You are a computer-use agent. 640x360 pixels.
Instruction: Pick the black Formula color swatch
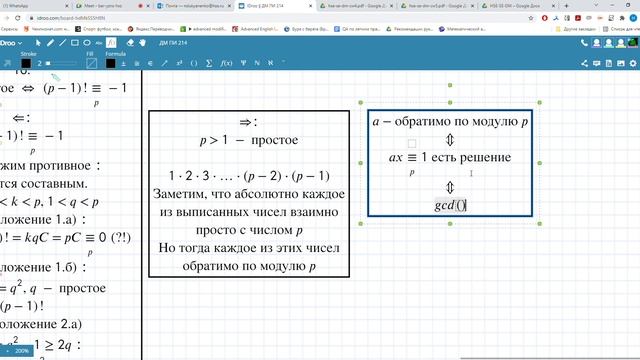pos(111,63)
